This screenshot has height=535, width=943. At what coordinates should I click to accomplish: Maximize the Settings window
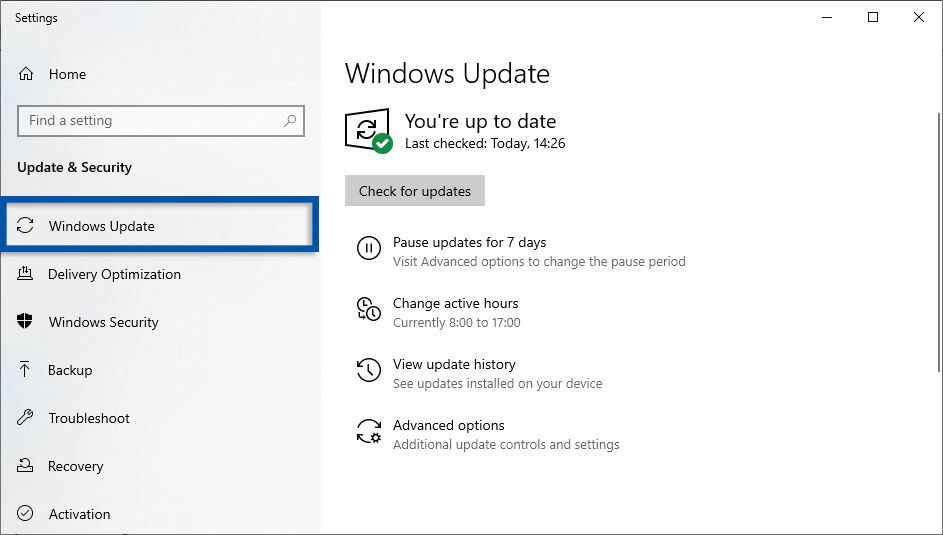click(x=873, y=17)
